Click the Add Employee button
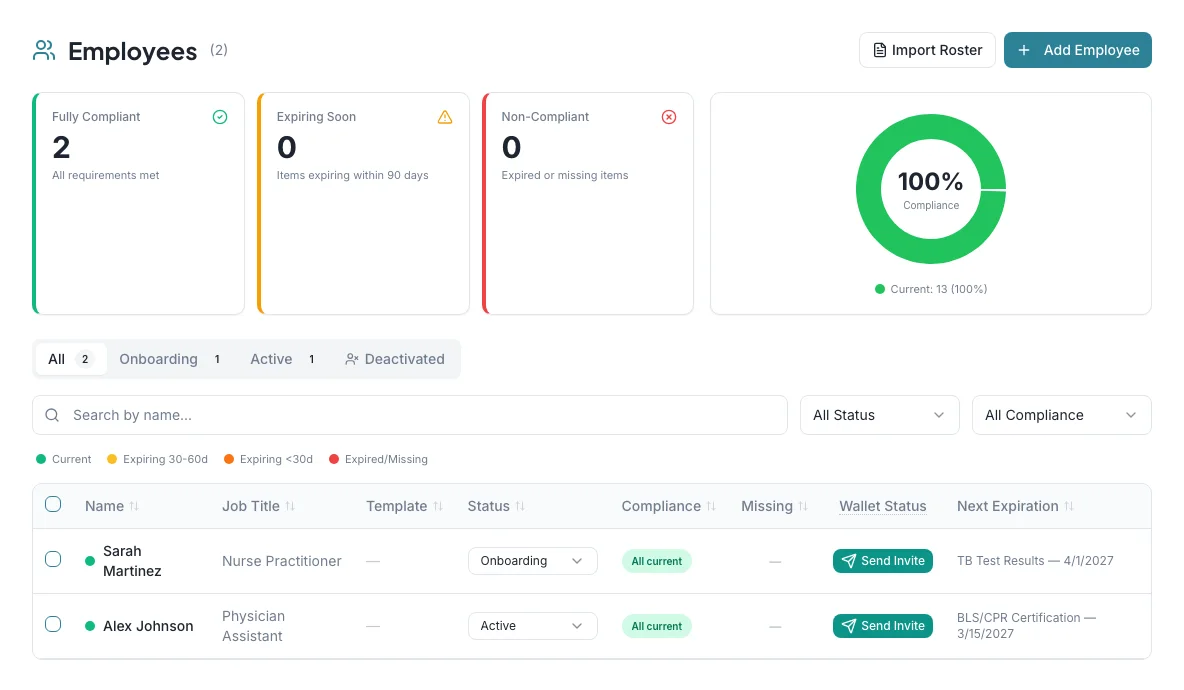 [1078, 50]
